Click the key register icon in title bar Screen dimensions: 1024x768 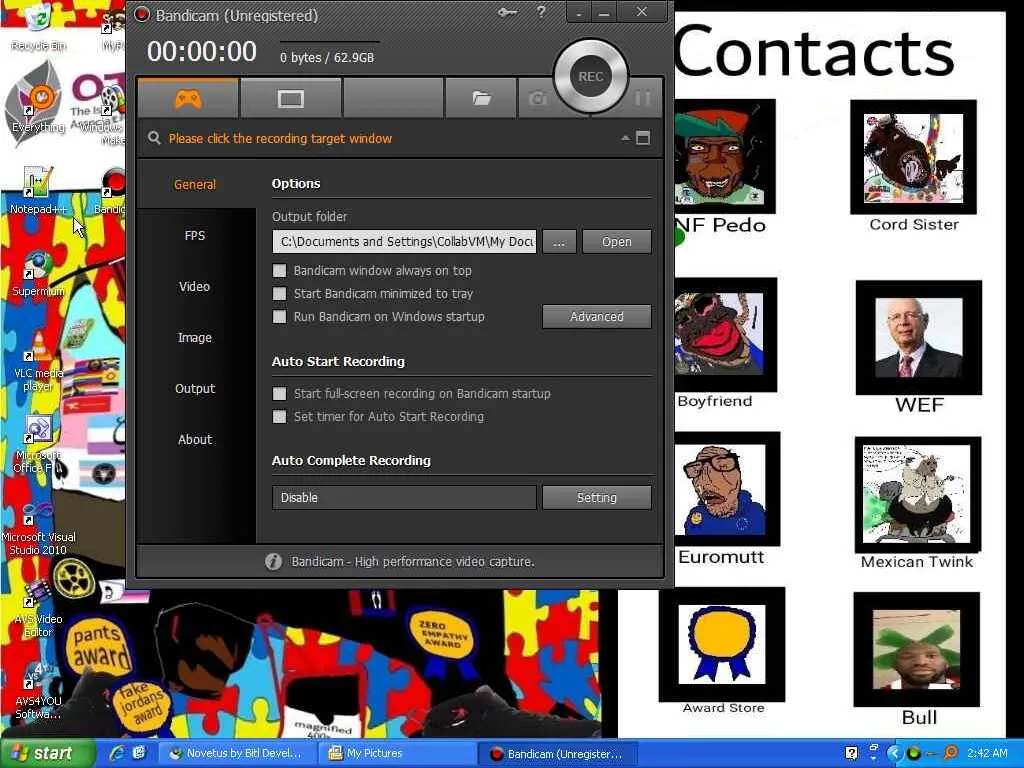click(x=507, y=12)
